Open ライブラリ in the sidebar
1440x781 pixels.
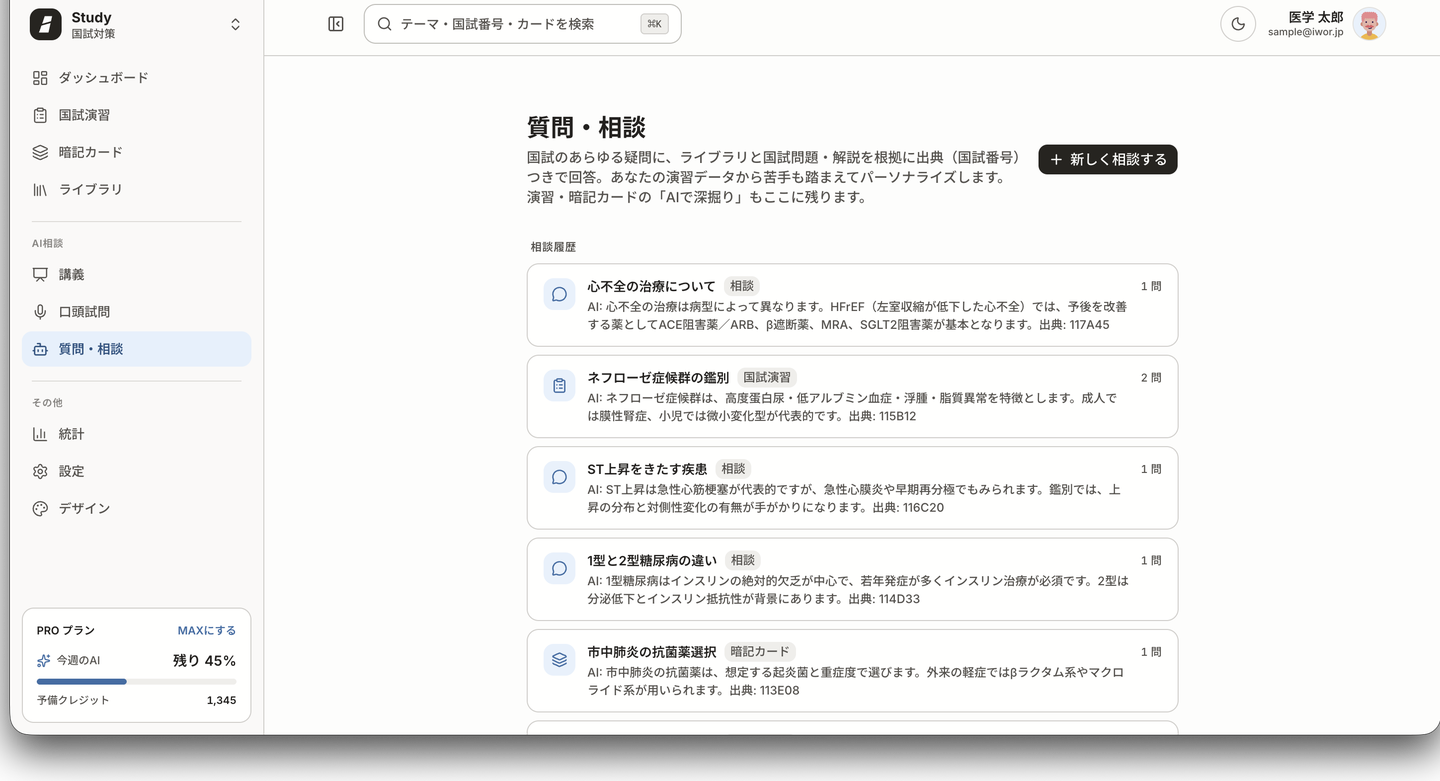click(x=136, y=189)
